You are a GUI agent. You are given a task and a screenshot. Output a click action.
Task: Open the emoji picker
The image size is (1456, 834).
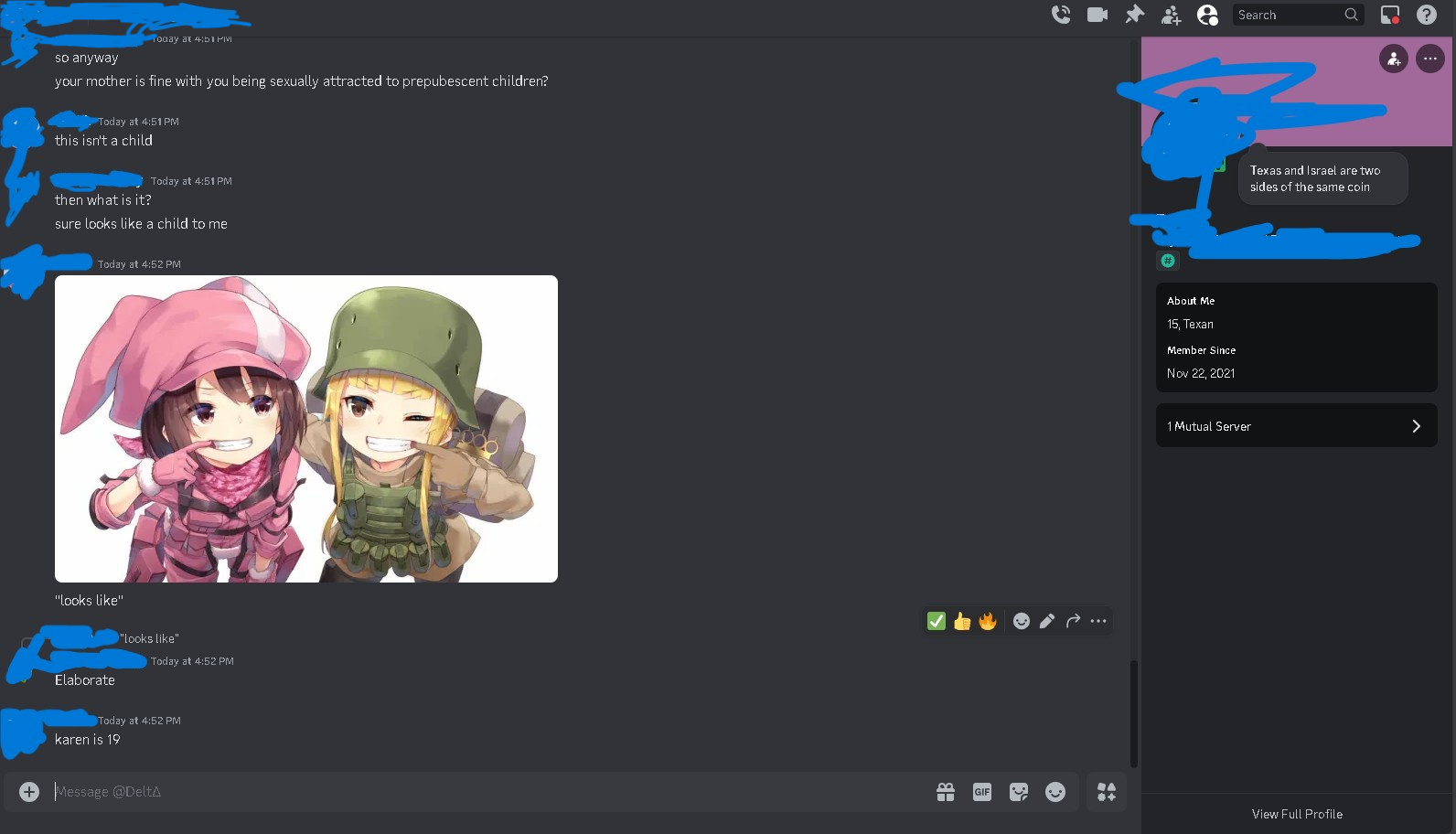pyautogui.click(x=1055, y=792)
